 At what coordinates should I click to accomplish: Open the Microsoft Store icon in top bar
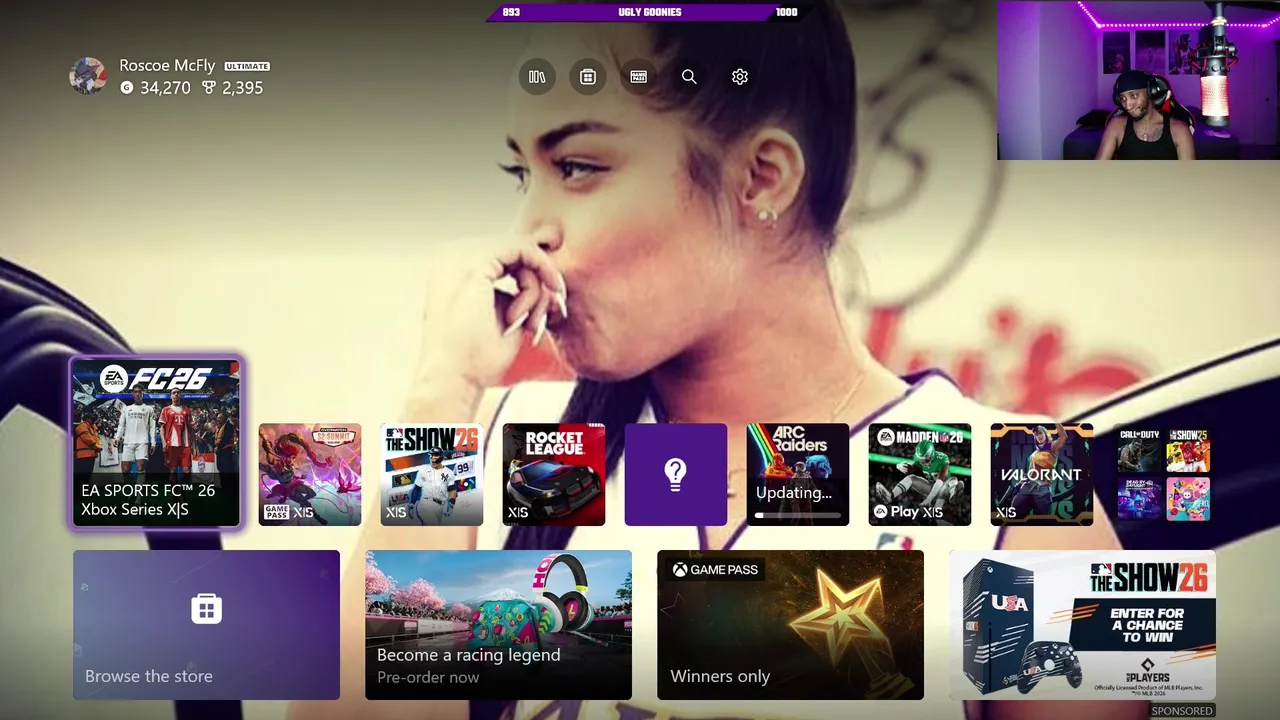point(588,77)
